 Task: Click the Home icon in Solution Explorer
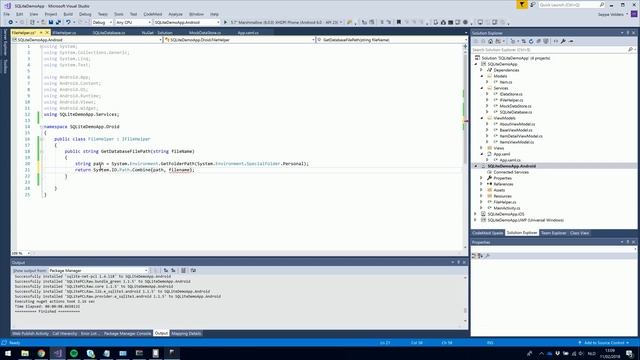[491, 41]
